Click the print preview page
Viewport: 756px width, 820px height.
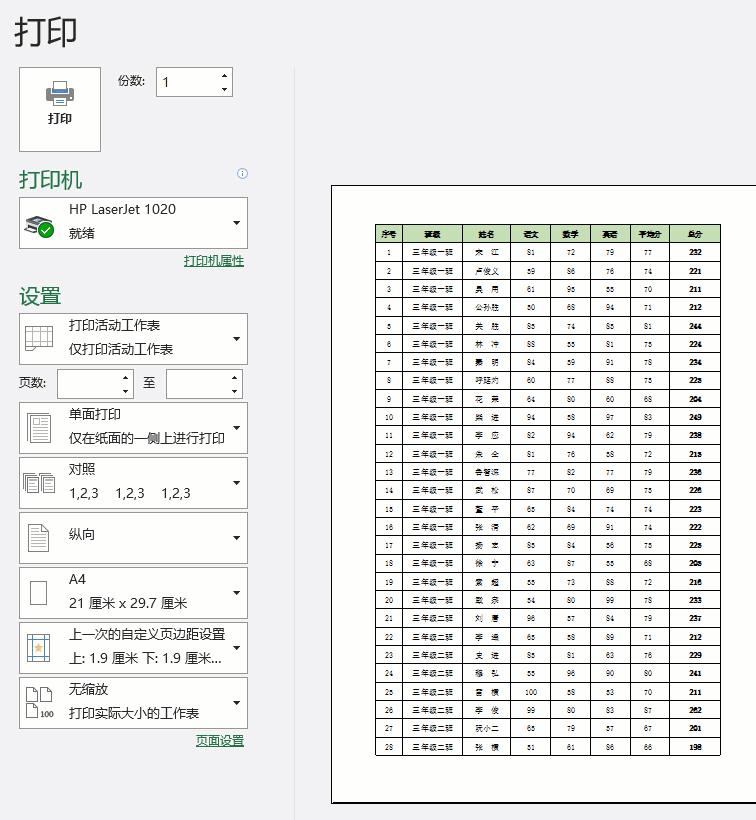coord(544,494)
